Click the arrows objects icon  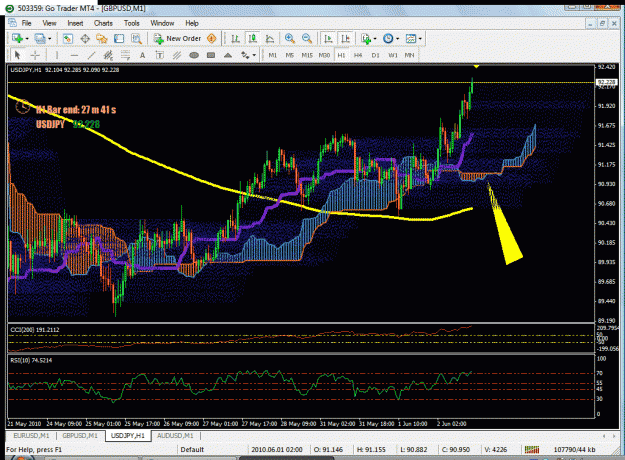pyautogui.click(x=245, y=55)
